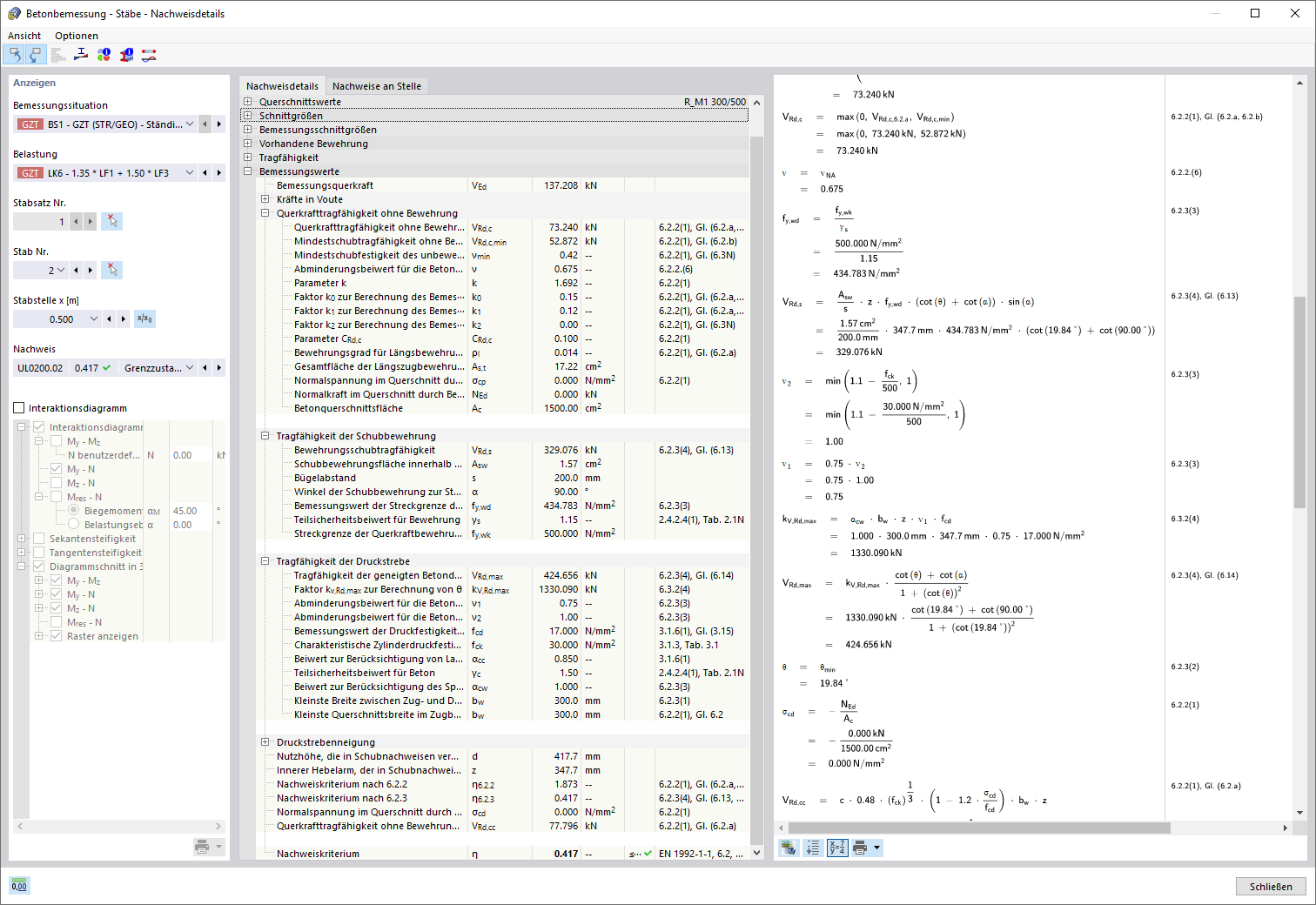Screen dimensions: 1316x905
Task: Toggle the greyed Interaktionsdiagramm tree checkbox
Action: pos(38,427)
